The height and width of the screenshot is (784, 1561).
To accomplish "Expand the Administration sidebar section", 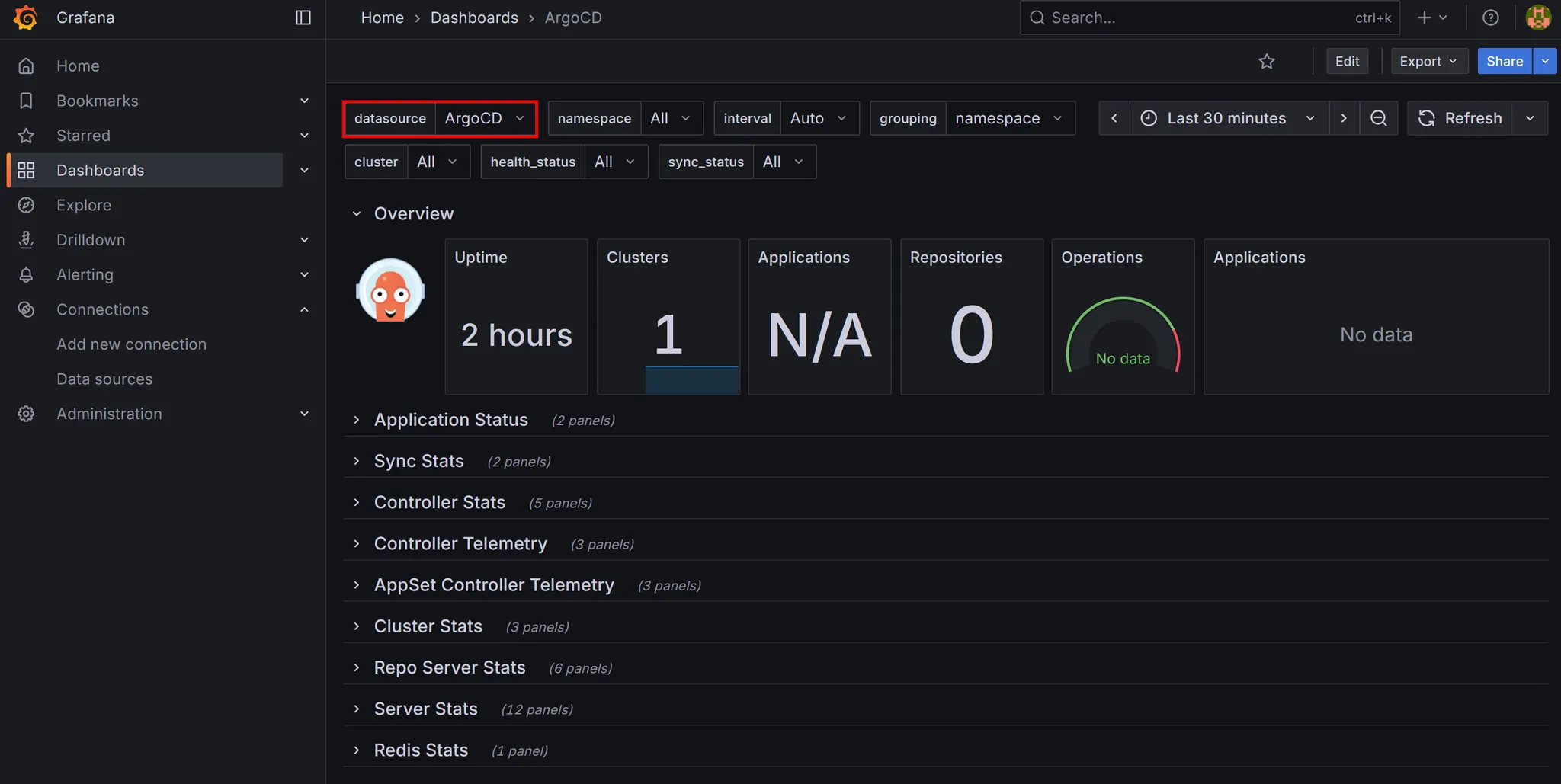I will [304, 414].
